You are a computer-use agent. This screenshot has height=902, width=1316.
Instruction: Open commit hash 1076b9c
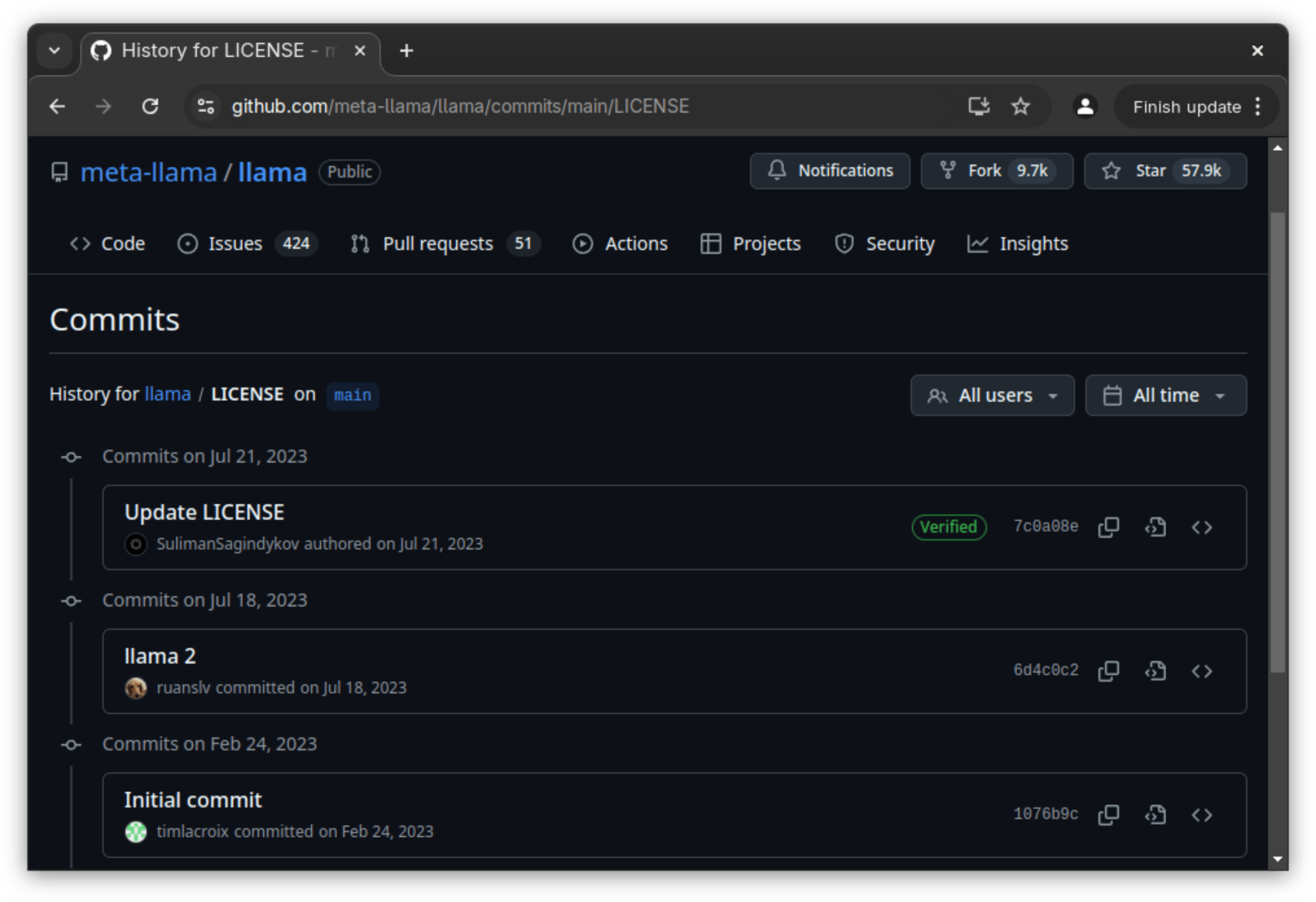click(x=1046, y=814)
